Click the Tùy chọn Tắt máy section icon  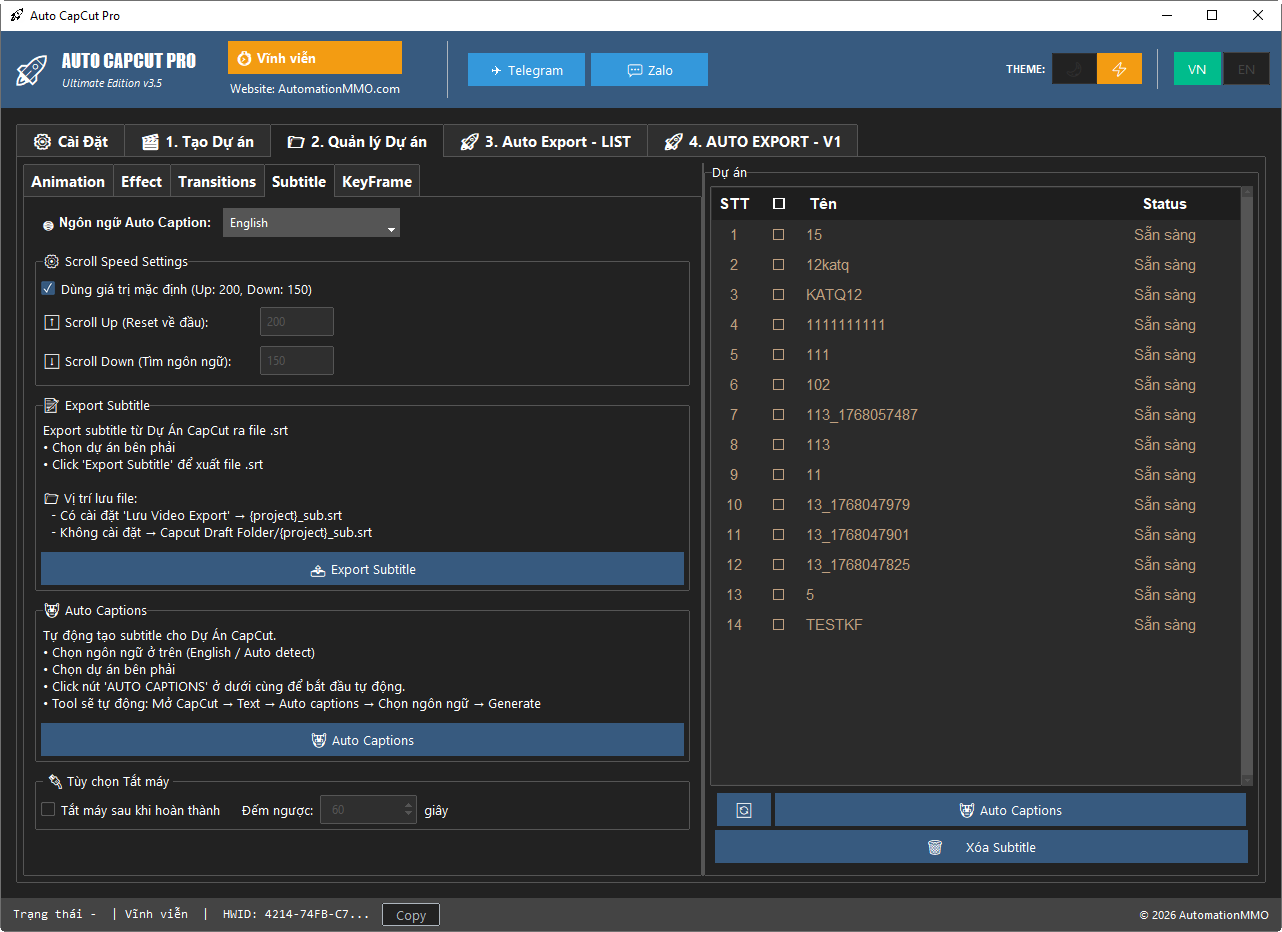tap(55, 781)
